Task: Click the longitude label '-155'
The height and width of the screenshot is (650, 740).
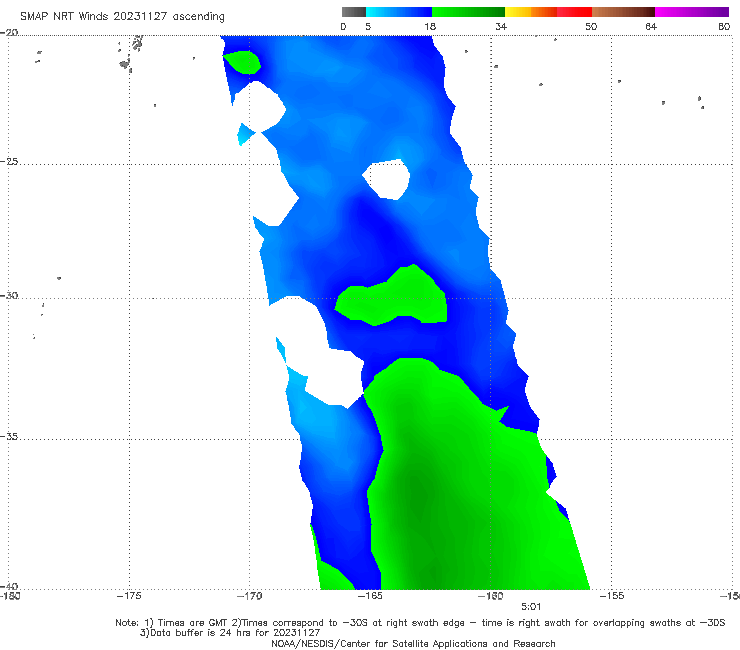Action: pos(611,596)
